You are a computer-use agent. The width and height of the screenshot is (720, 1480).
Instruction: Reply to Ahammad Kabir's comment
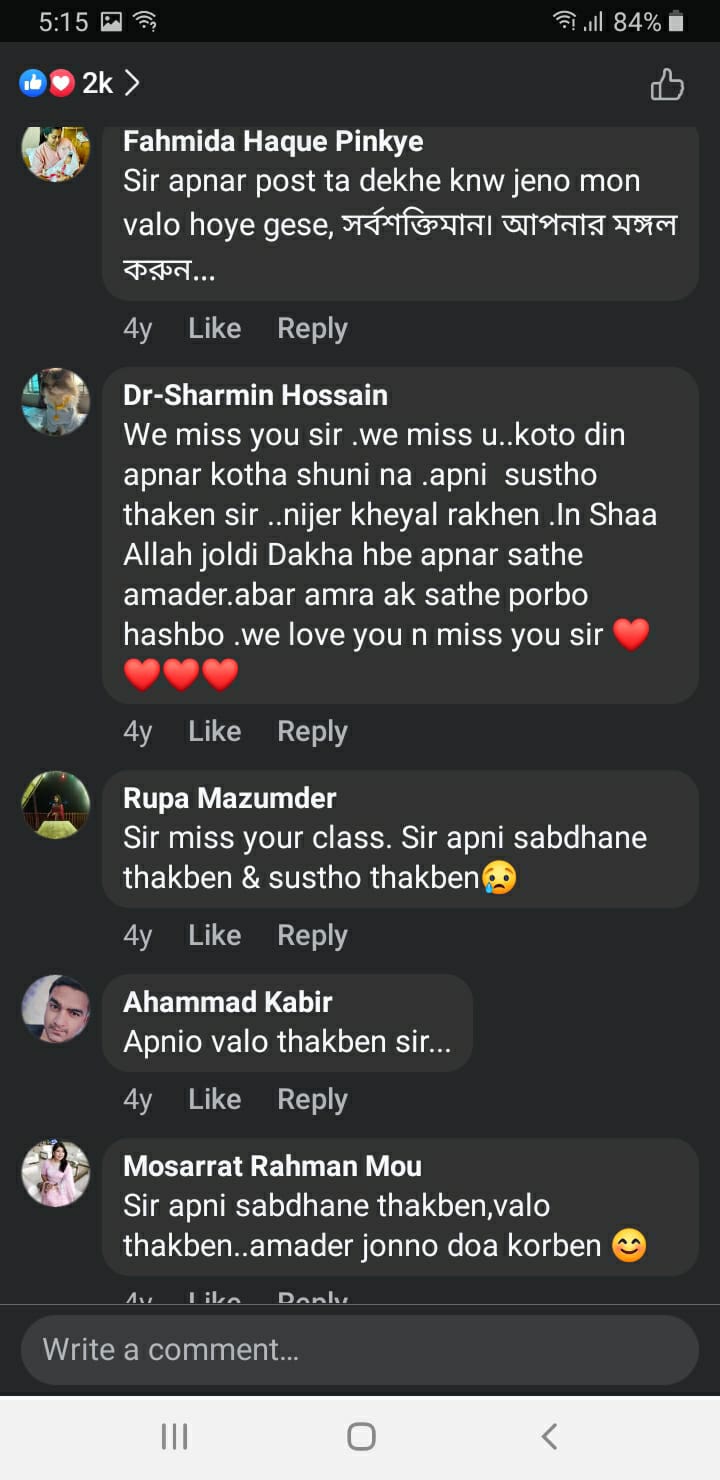pyautogui.click(x=312, y=1099)
